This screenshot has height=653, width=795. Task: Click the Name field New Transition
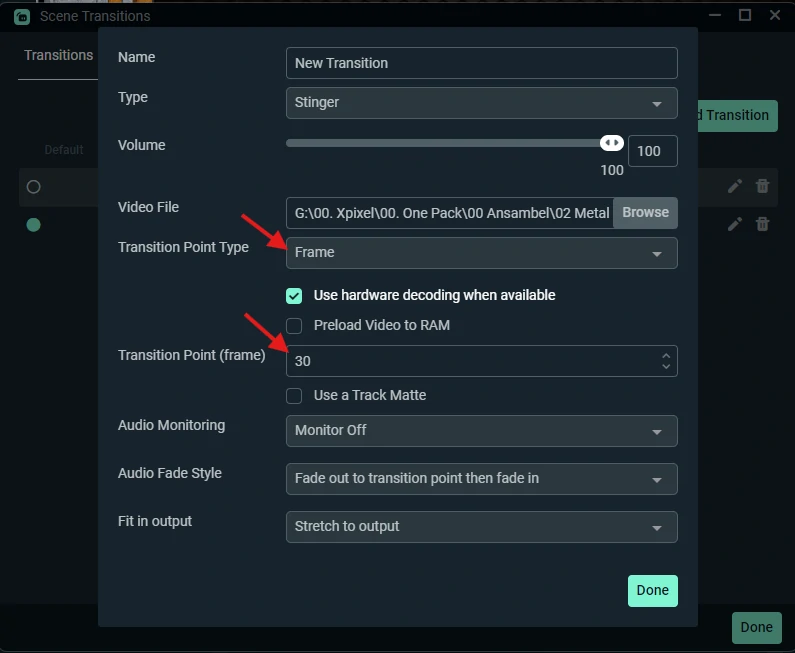[x=482, y=63]
